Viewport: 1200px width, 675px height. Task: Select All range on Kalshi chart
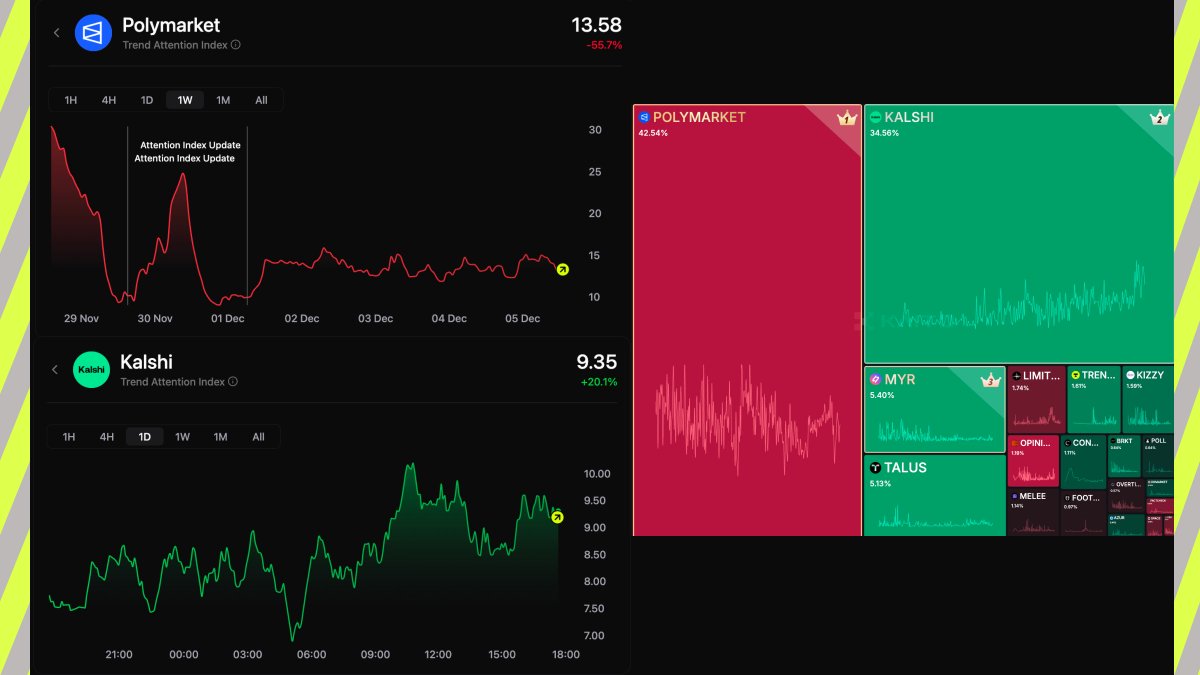258,437
